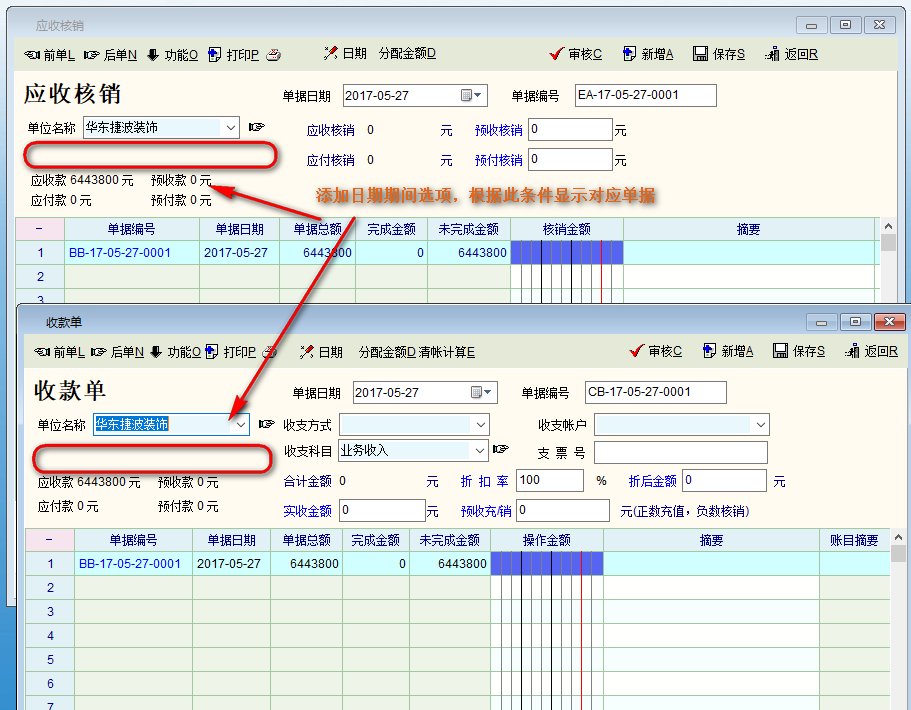Click 新增 in the 收款单 toolbar
Viewport: 911px width, 710px height.
710,351
